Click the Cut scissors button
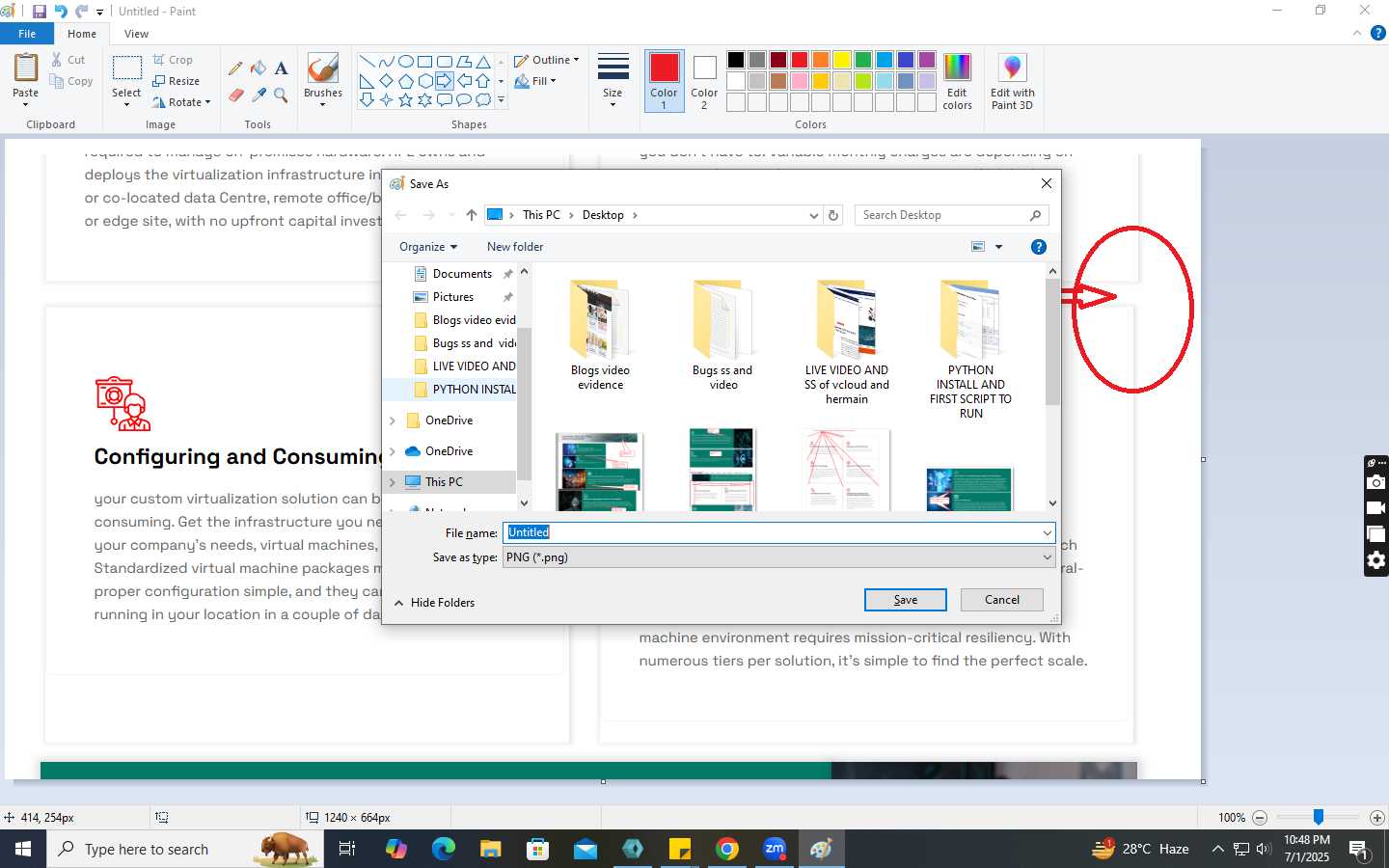The image size is (1389, 868). 68,60
